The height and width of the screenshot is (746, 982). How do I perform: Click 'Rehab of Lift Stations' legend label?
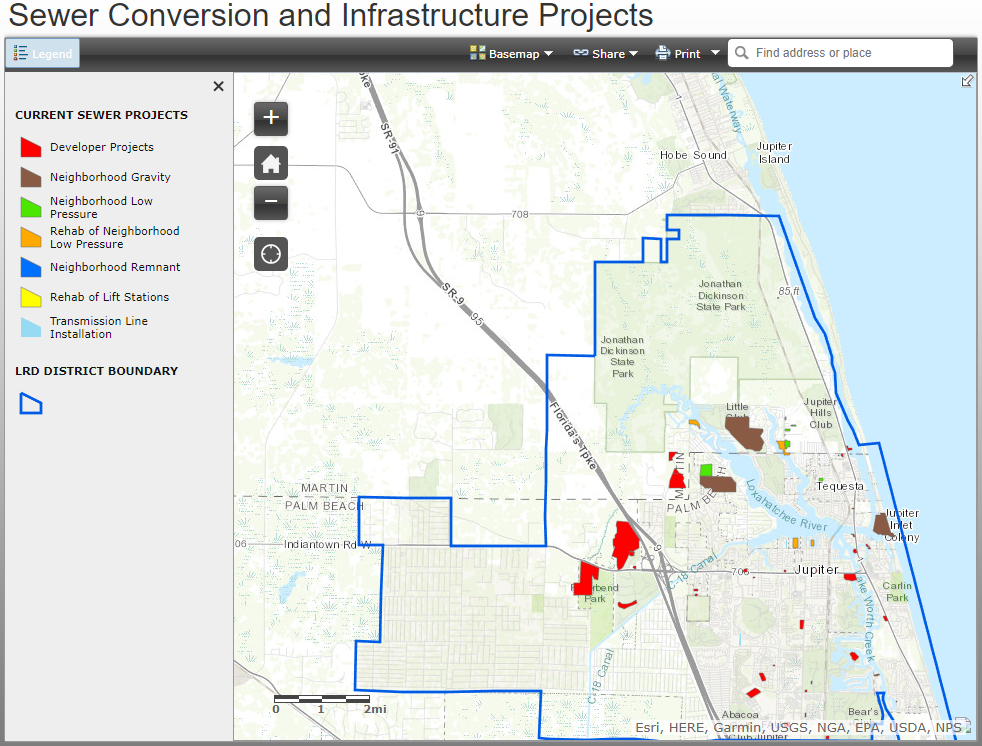click(x=110, y=298)
